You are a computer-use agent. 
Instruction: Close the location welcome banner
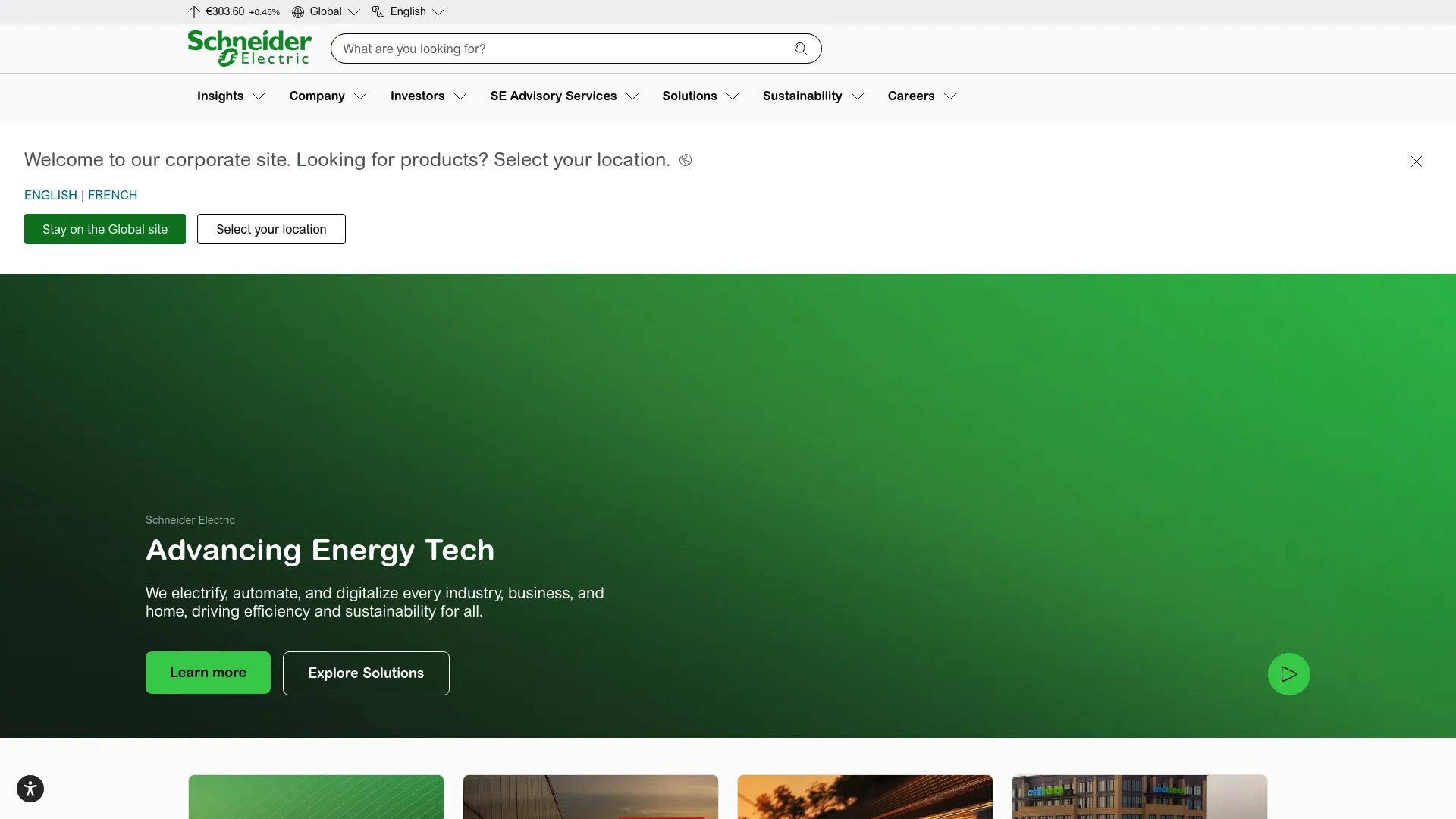[1417, 162]
